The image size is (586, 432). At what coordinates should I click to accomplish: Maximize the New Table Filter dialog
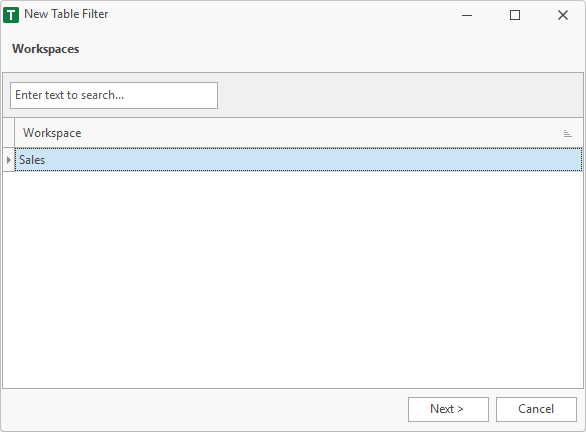coord(515,15)
